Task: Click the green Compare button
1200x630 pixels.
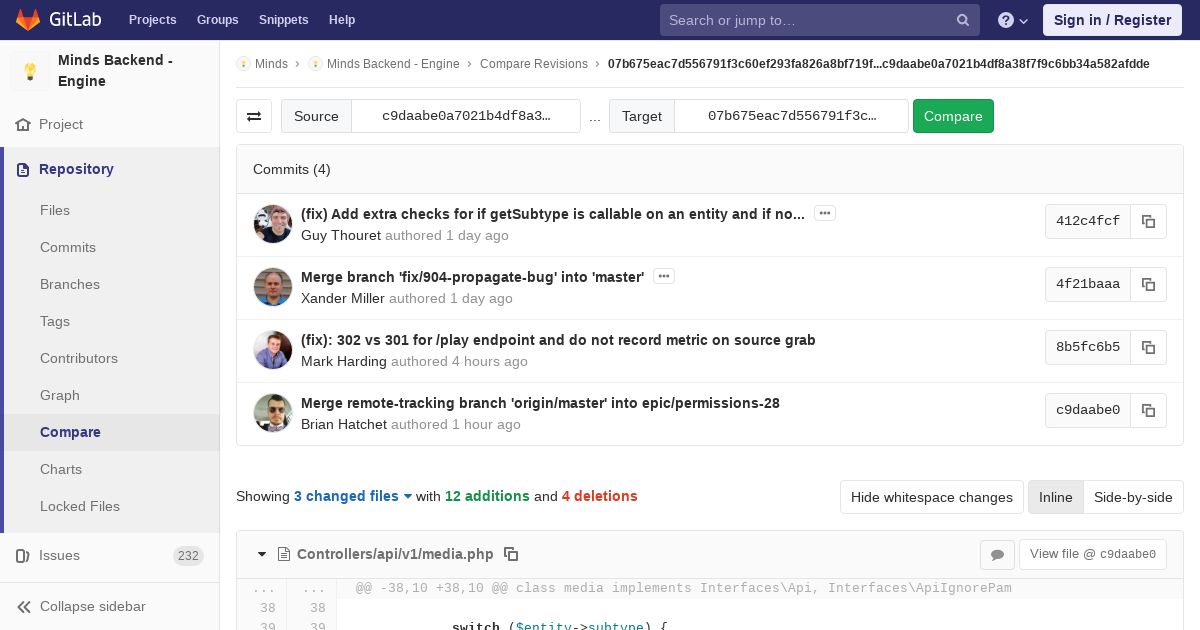Action: (x=953, y=116)
